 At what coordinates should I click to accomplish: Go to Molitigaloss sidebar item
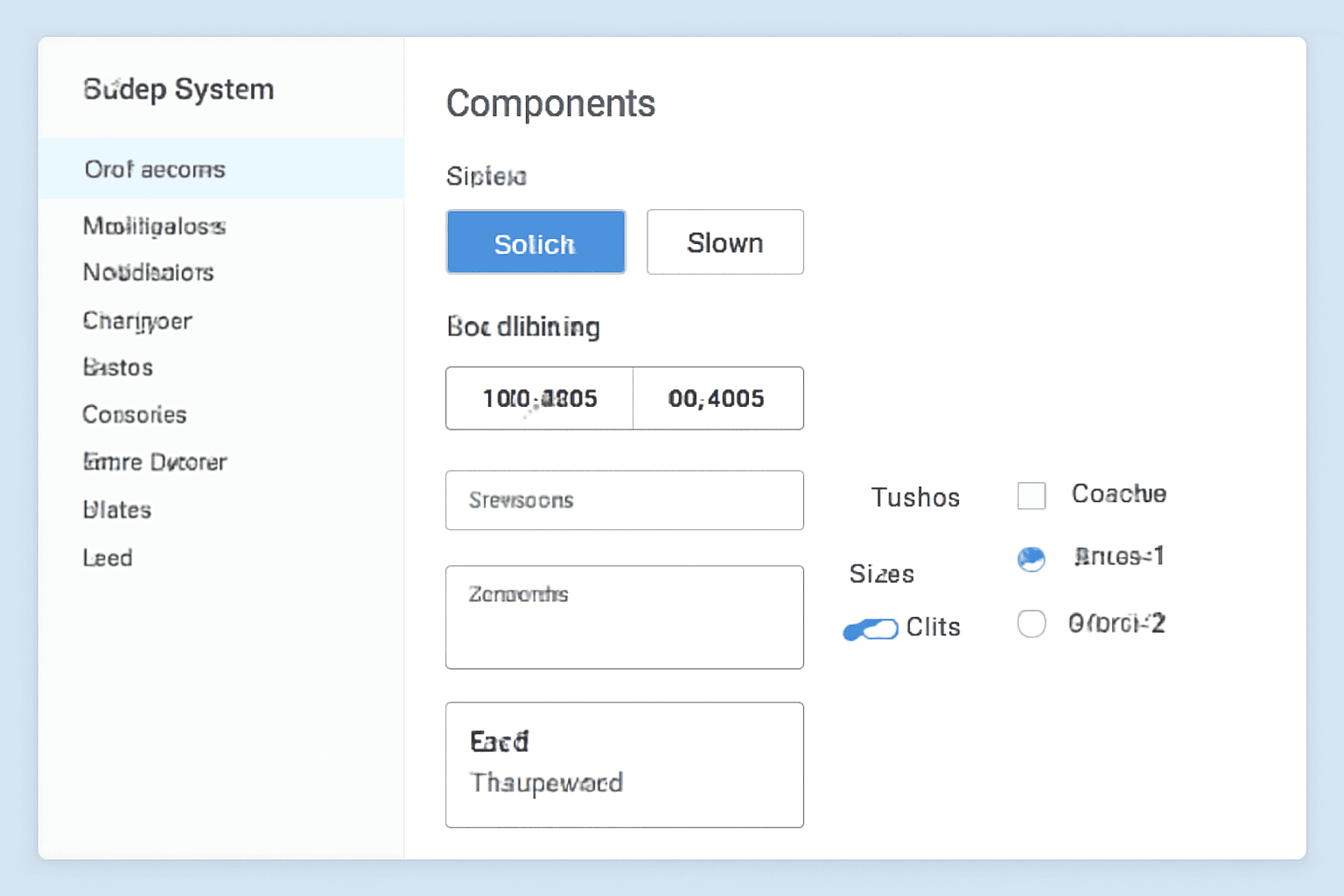pyautogui.click(x=154, y=227)
